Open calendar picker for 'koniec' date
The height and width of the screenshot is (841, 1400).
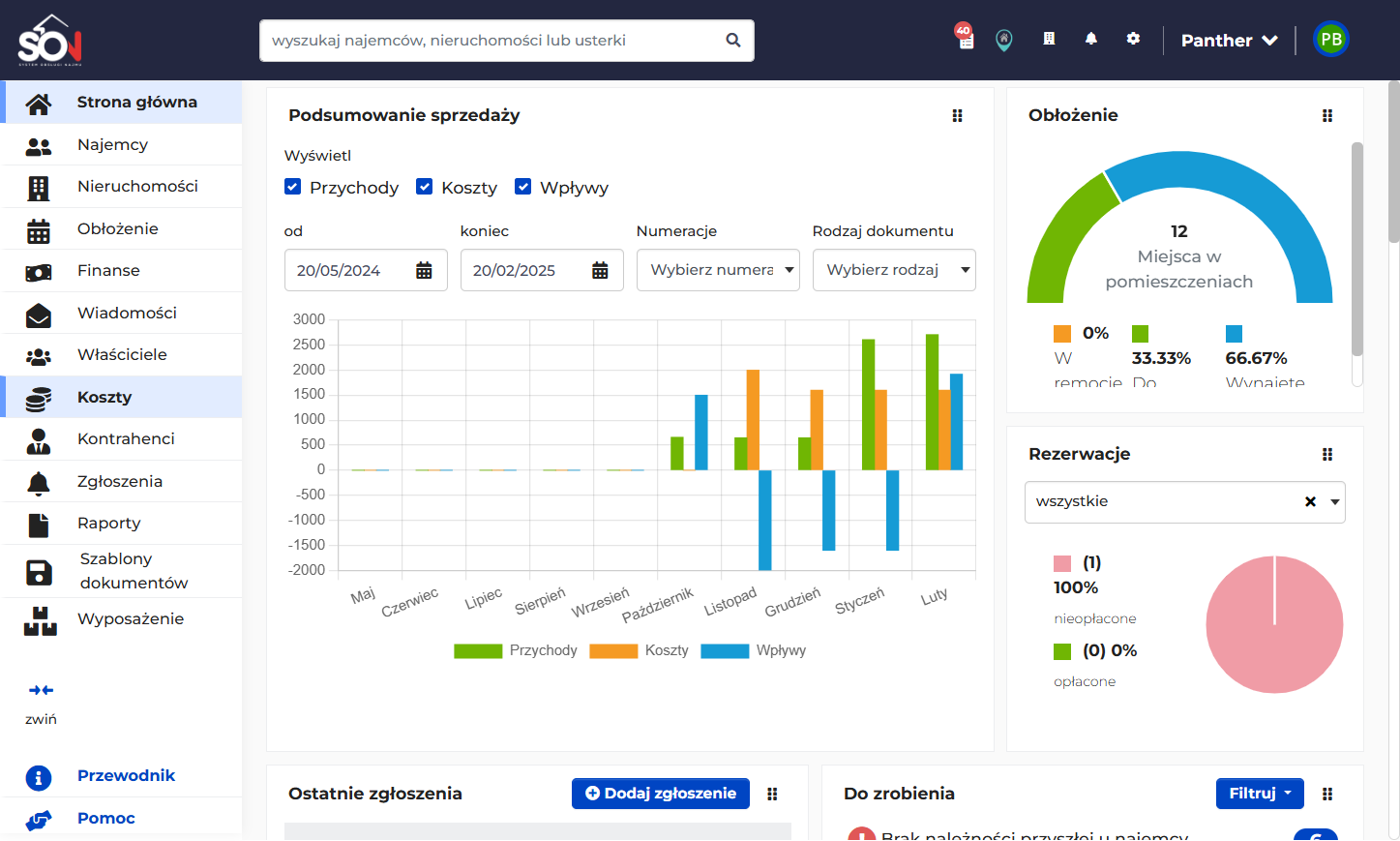(600, 271)
